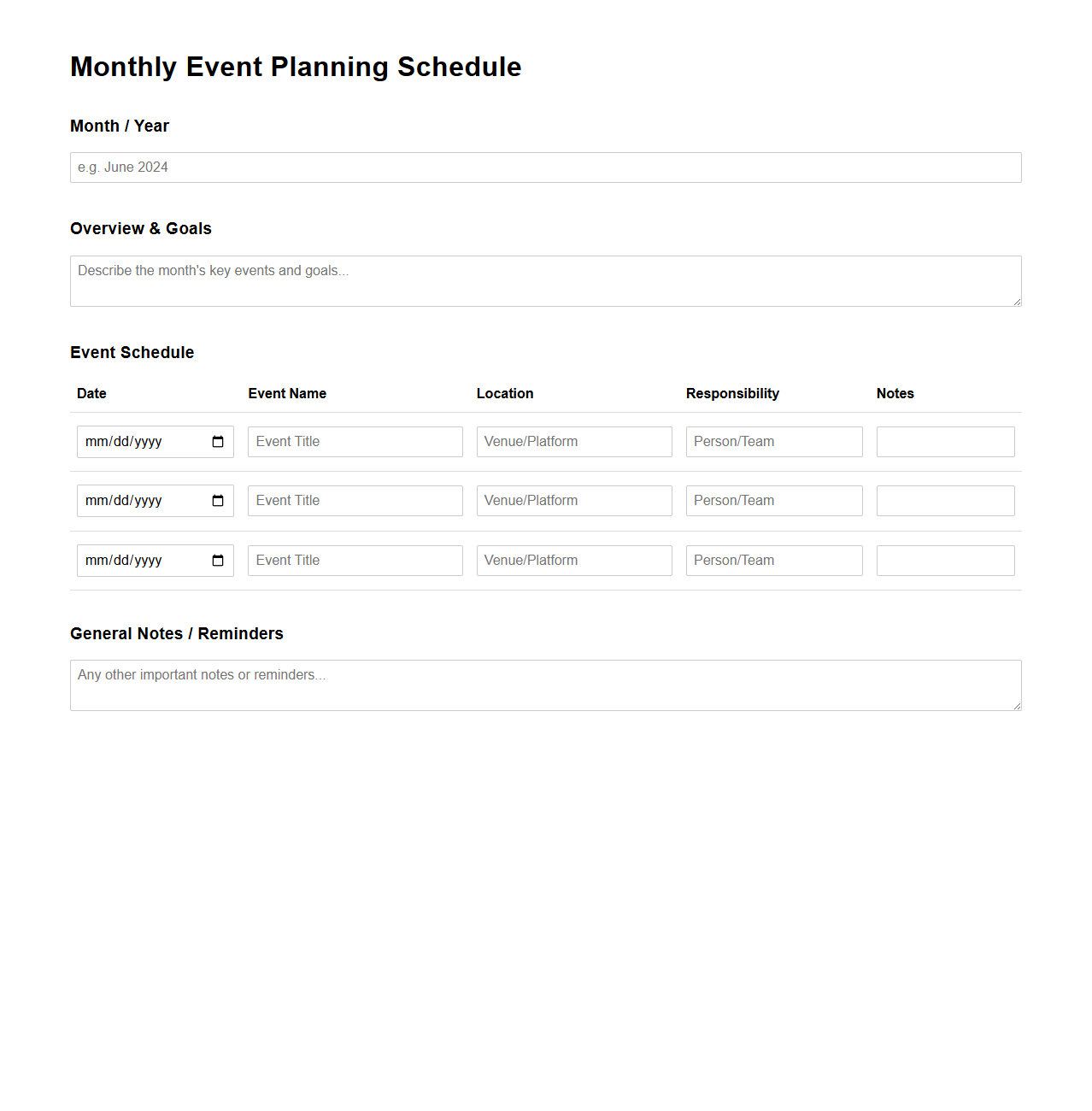Click the General Notes / Reminders textarea
Image resolution: width=1092 pixels, height=1111 pixels.
coord(545,685)
